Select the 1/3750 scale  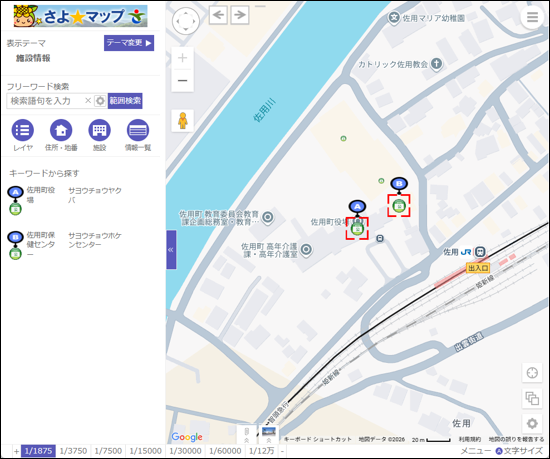[x=73, y=451]
